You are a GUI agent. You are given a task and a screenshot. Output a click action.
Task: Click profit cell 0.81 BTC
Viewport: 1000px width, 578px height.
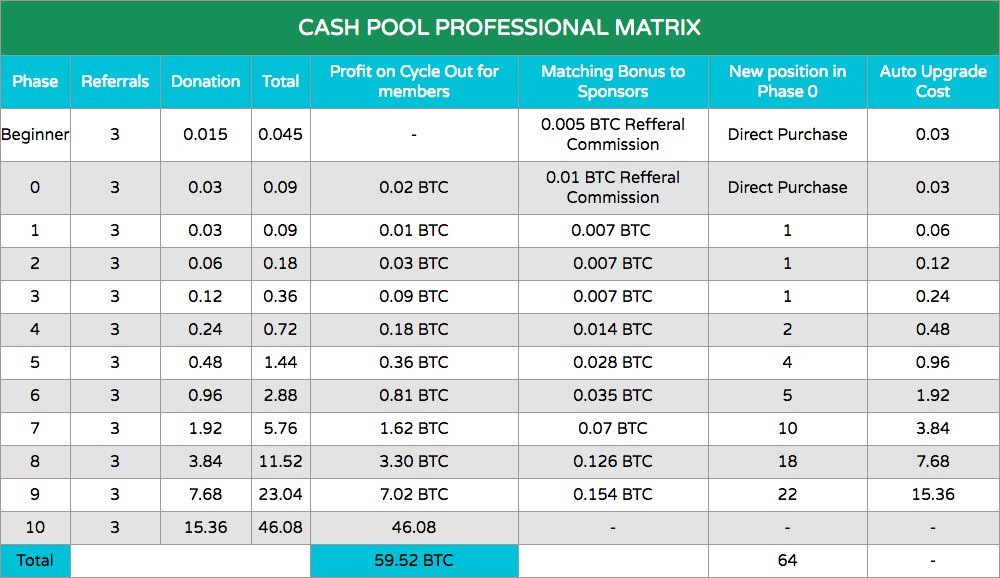point(414,396)
